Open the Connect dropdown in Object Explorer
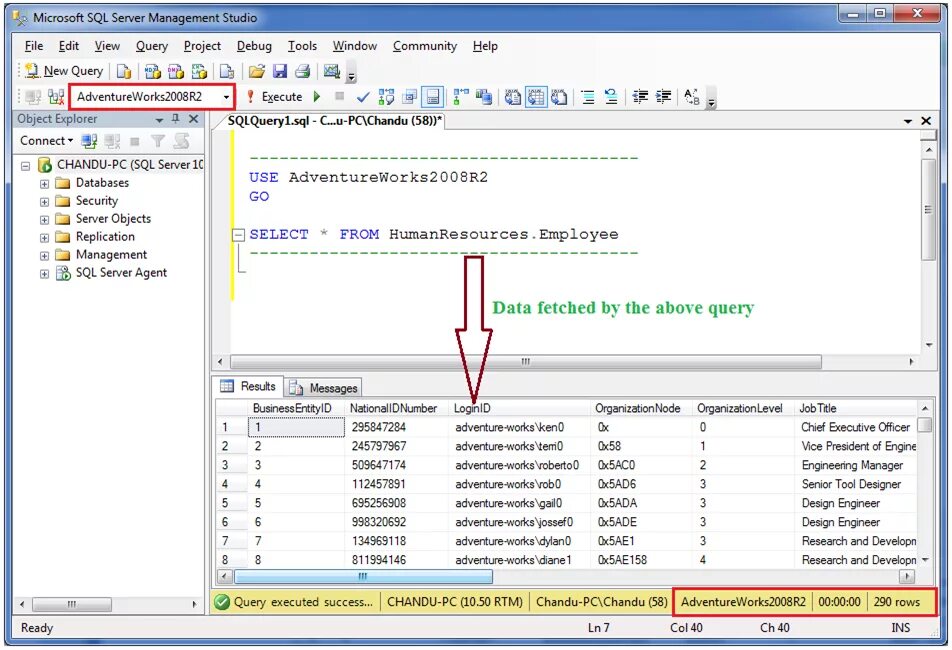The image size is (952, 650). pos(46,141)
